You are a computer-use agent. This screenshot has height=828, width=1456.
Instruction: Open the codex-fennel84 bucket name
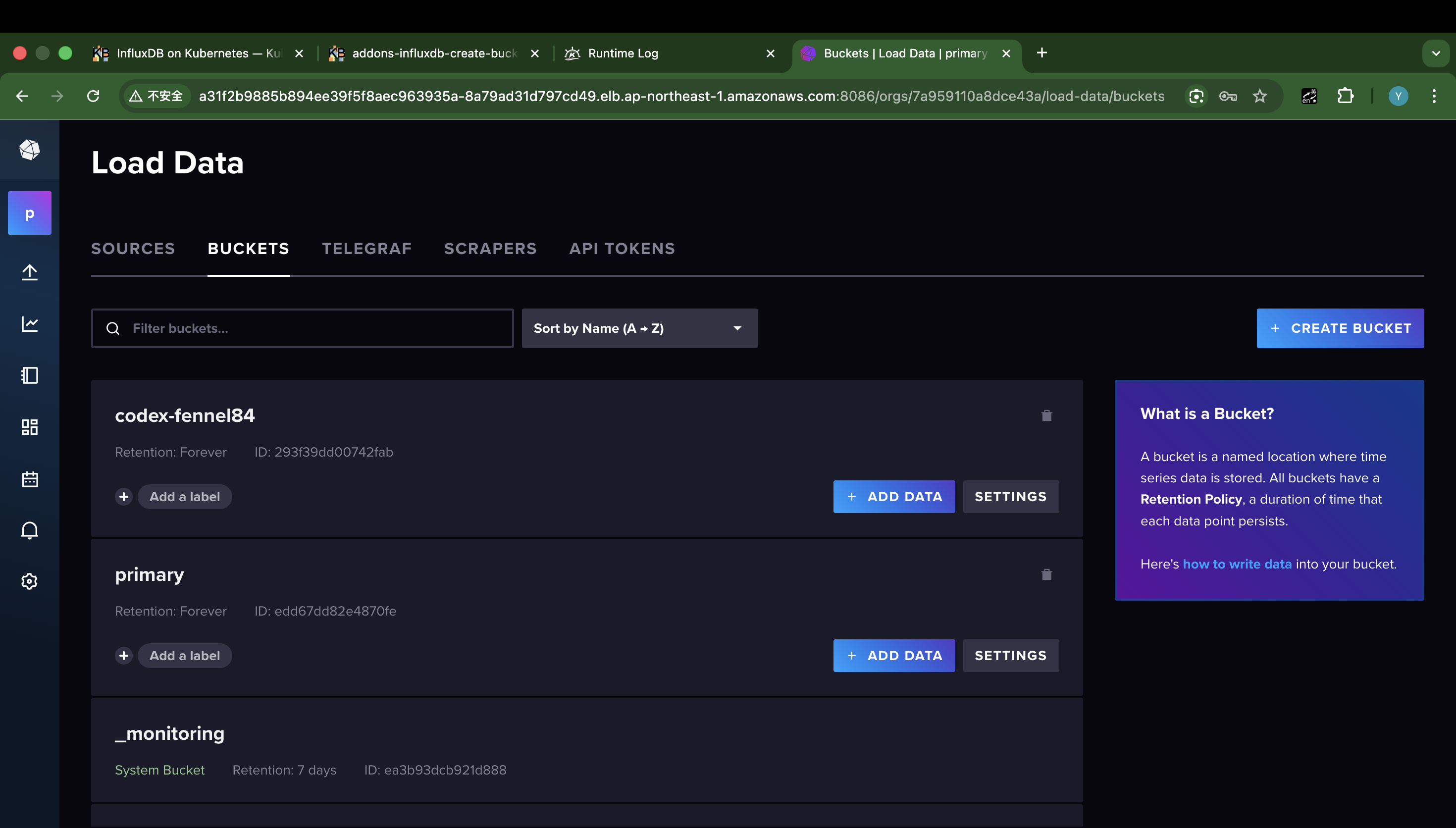pyautogui.click(x=185, y=415)
